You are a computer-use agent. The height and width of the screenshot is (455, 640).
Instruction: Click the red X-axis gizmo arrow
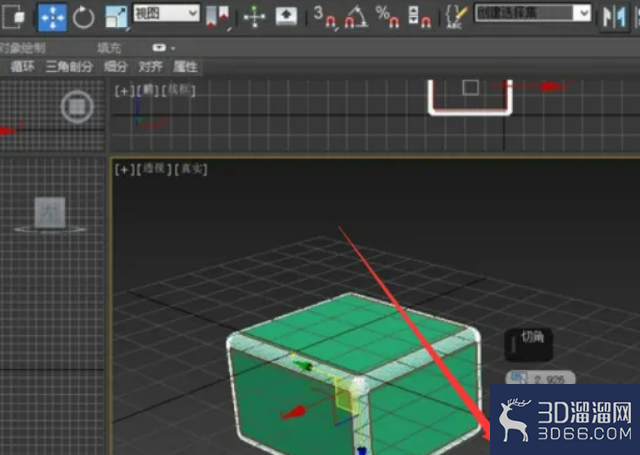tap(293, 413)
